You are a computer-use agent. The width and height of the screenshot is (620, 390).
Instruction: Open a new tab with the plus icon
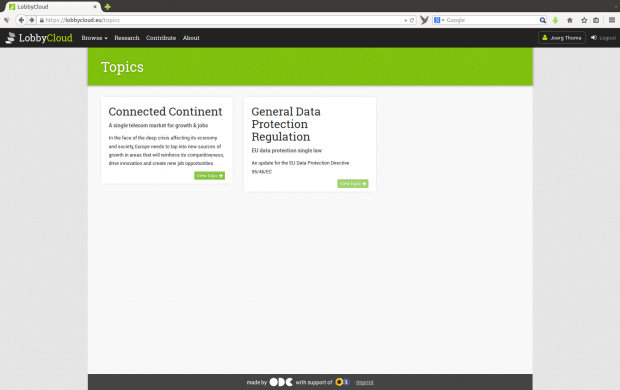108,7
